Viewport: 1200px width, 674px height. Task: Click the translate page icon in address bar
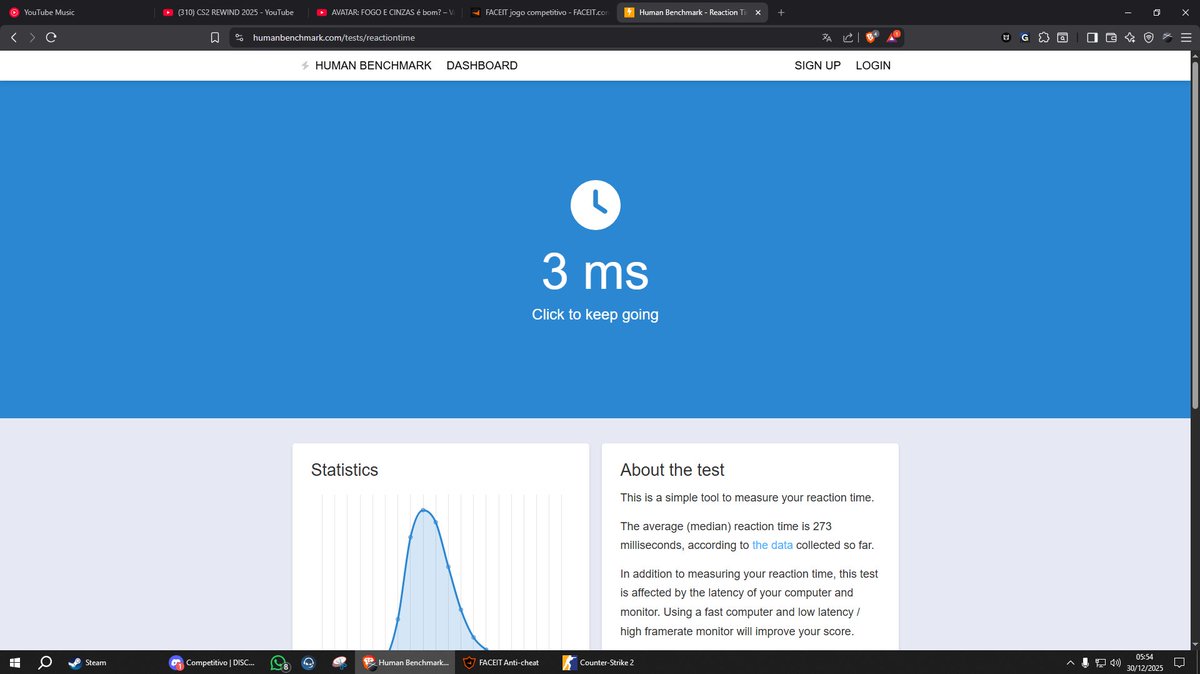coord(827,38)
